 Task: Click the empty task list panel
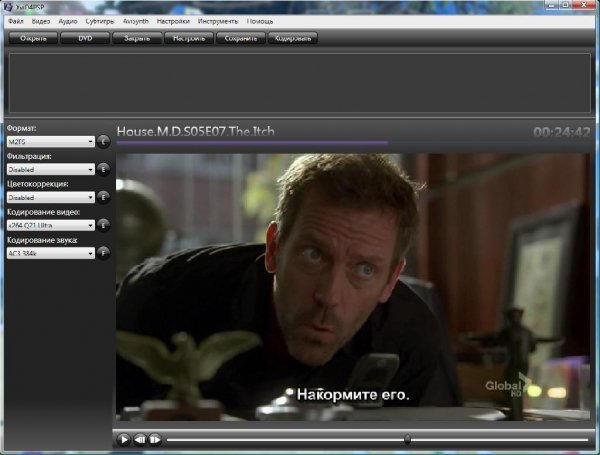[300, 83]
